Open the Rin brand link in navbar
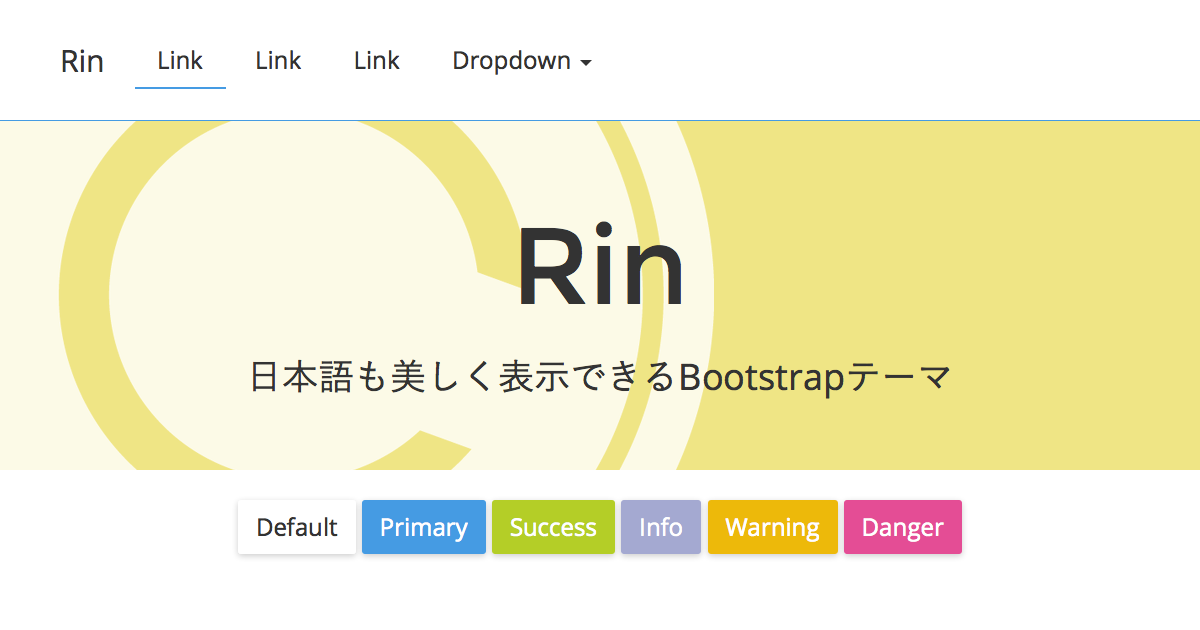 coord(82,61)
